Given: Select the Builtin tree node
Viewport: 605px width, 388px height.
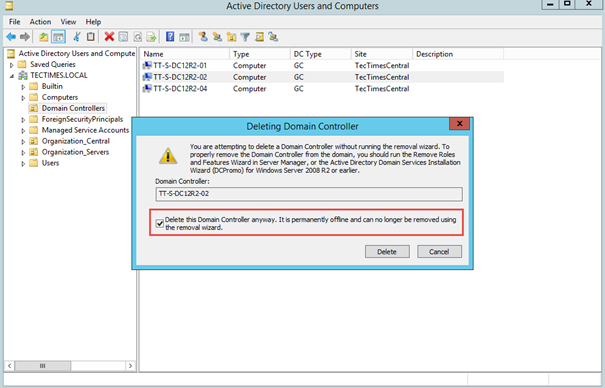Looking at the screenshot, I should pos(52,86).
